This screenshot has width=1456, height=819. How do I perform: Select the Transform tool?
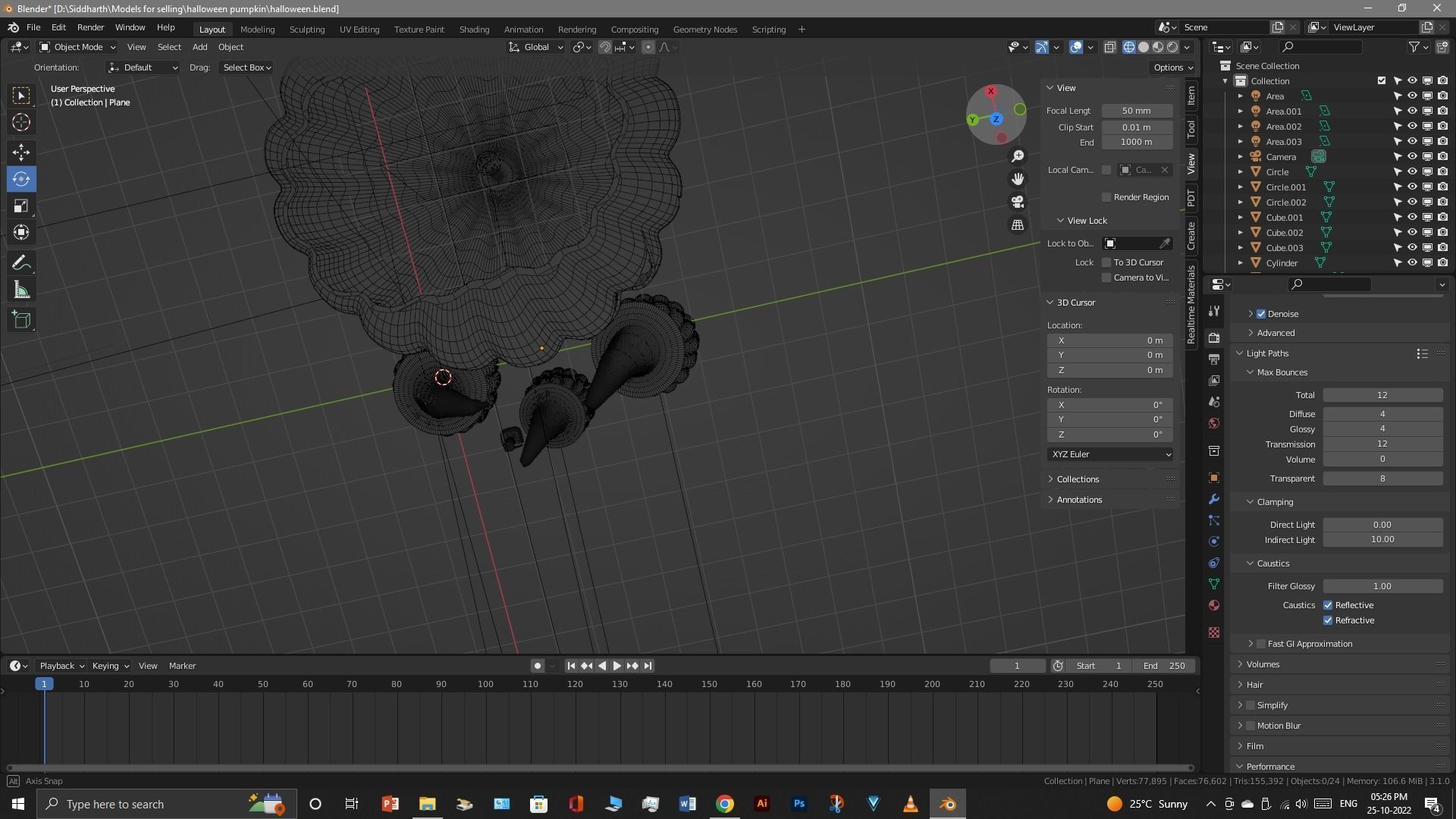pyautogui.click(x=21, y=232)
